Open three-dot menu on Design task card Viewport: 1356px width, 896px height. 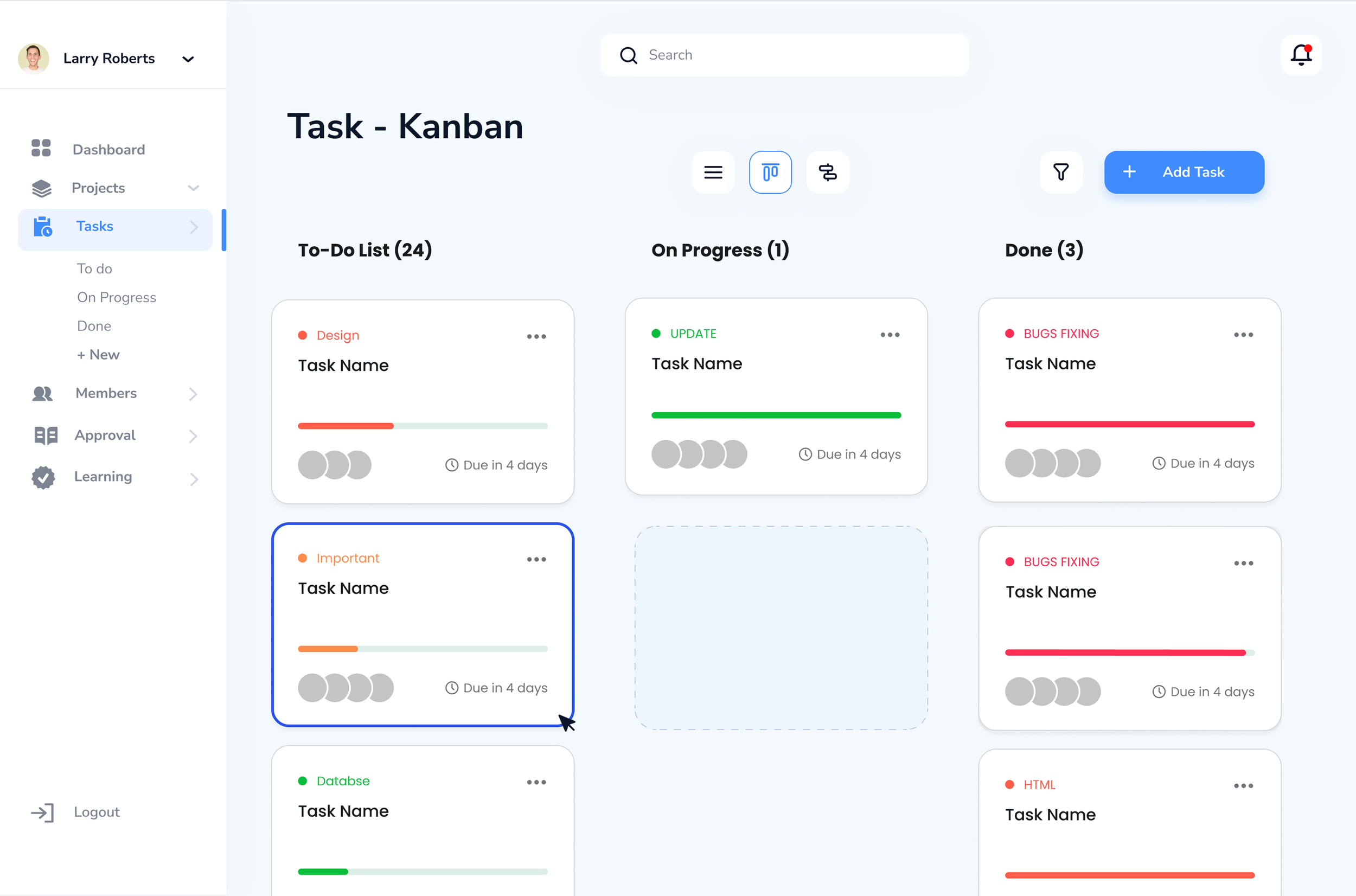point(536,337)
